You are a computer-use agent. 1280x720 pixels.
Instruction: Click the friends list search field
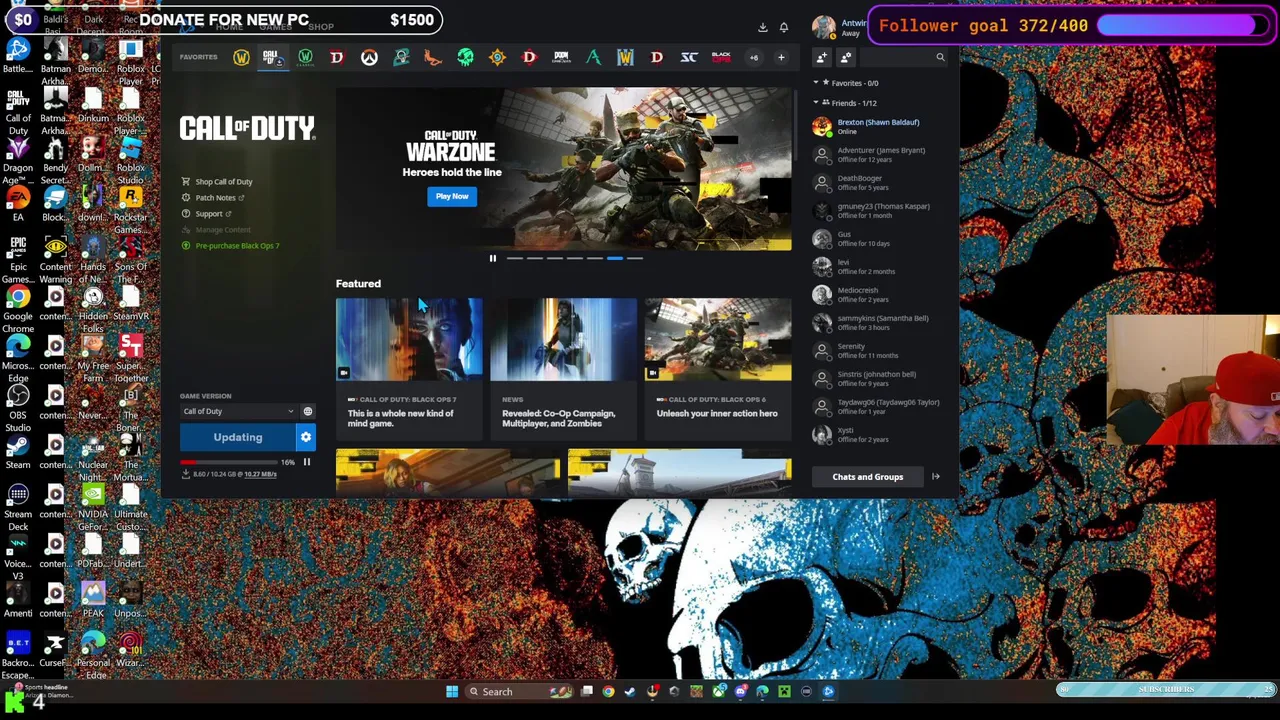tap(905, 58)
